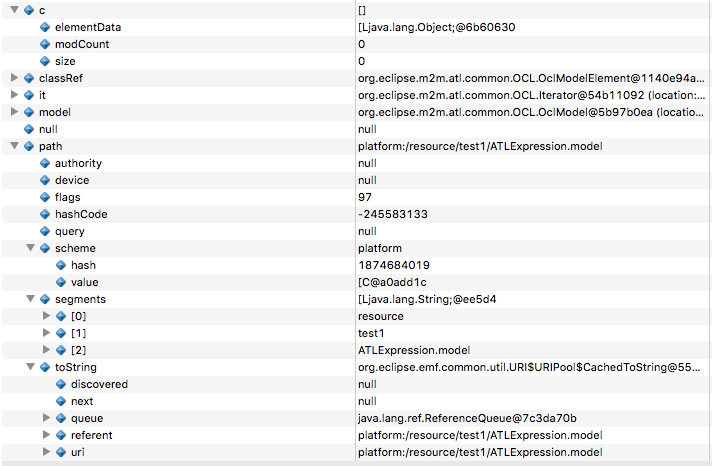Collapse the path variable node
Screen dimensions: 712x466
(x=14, y=146)
